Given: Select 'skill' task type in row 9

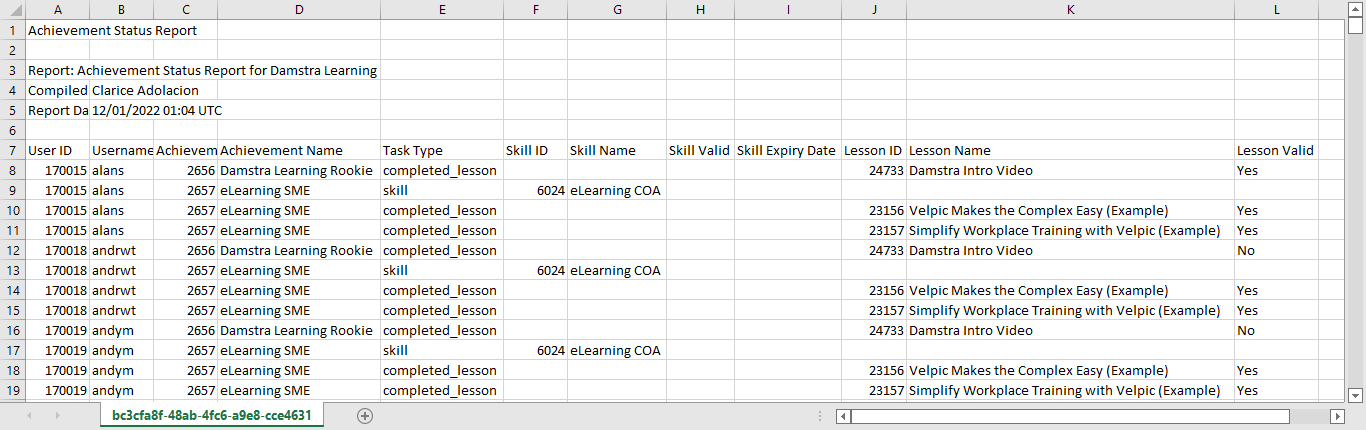Looking at the screenshot, I should (441, 190).
